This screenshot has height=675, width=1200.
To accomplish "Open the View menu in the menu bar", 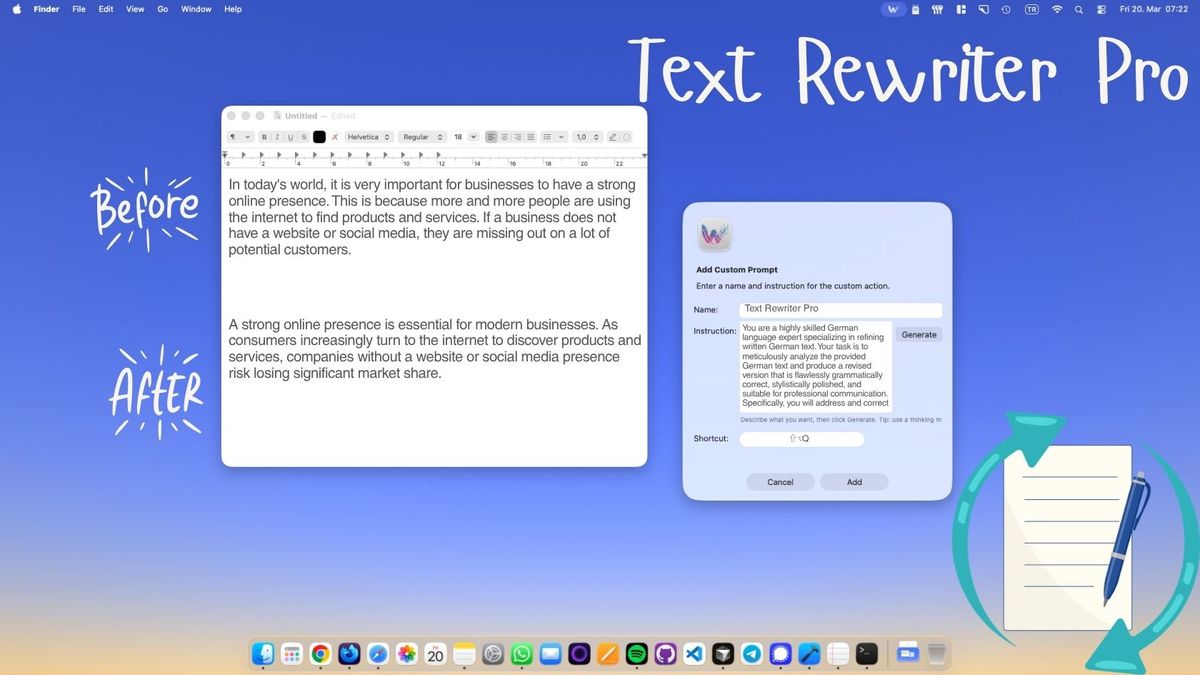I will tap(135, 9).
